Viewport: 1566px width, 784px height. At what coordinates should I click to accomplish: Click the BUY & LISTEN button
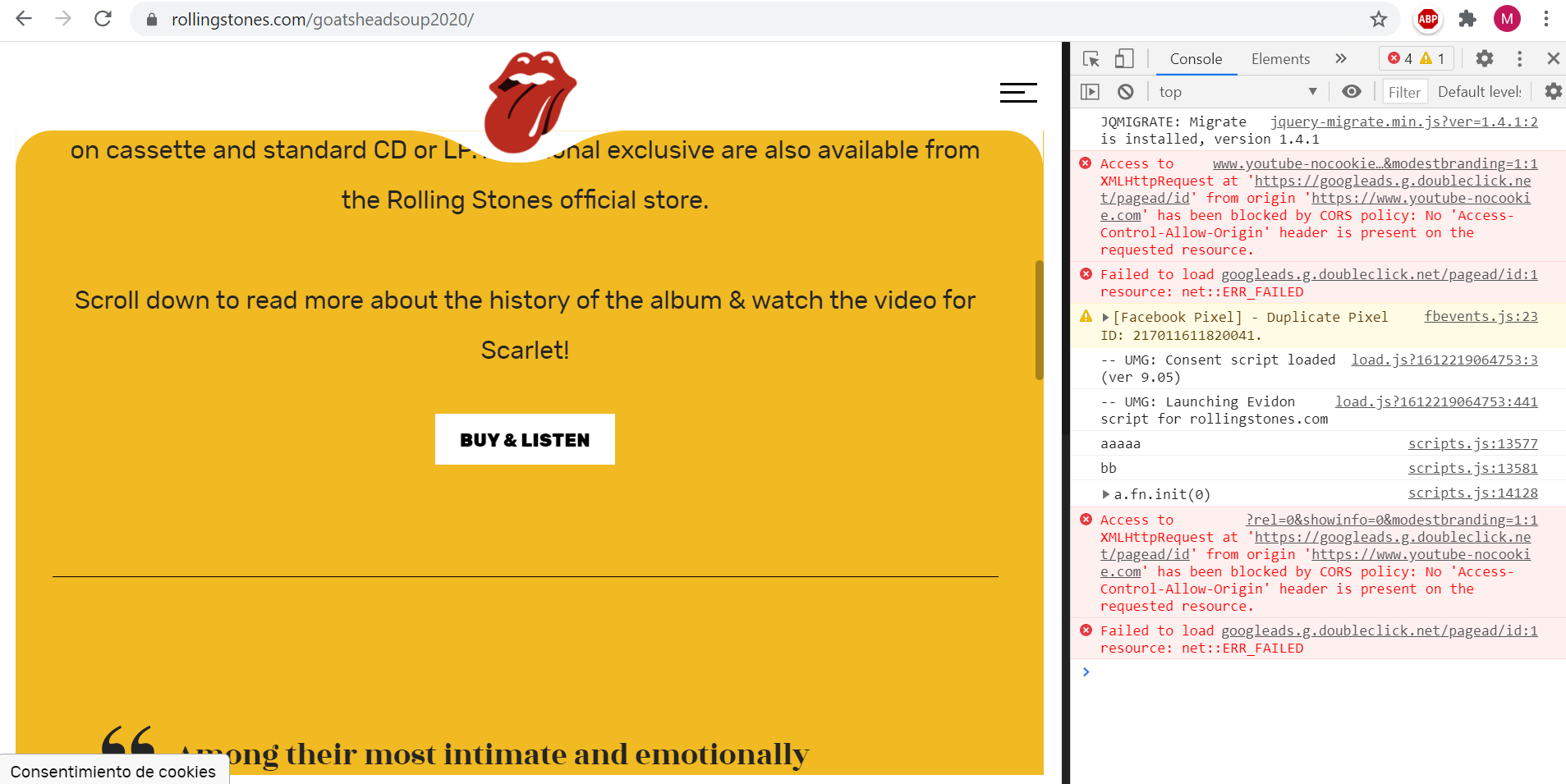(525, 439)
